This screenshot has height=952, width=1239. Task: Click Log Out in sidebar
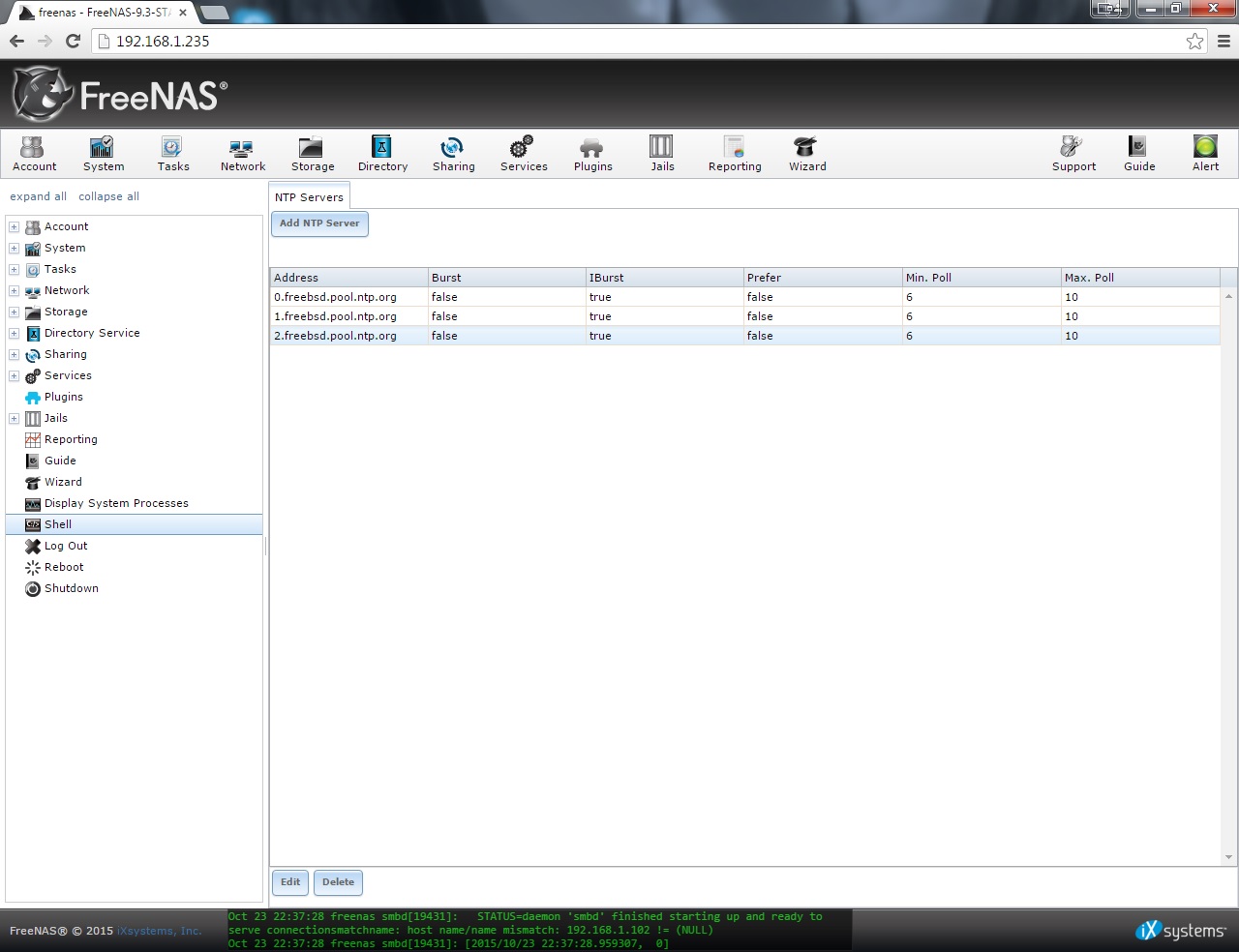pyautogui.click(x=66, y=546)
